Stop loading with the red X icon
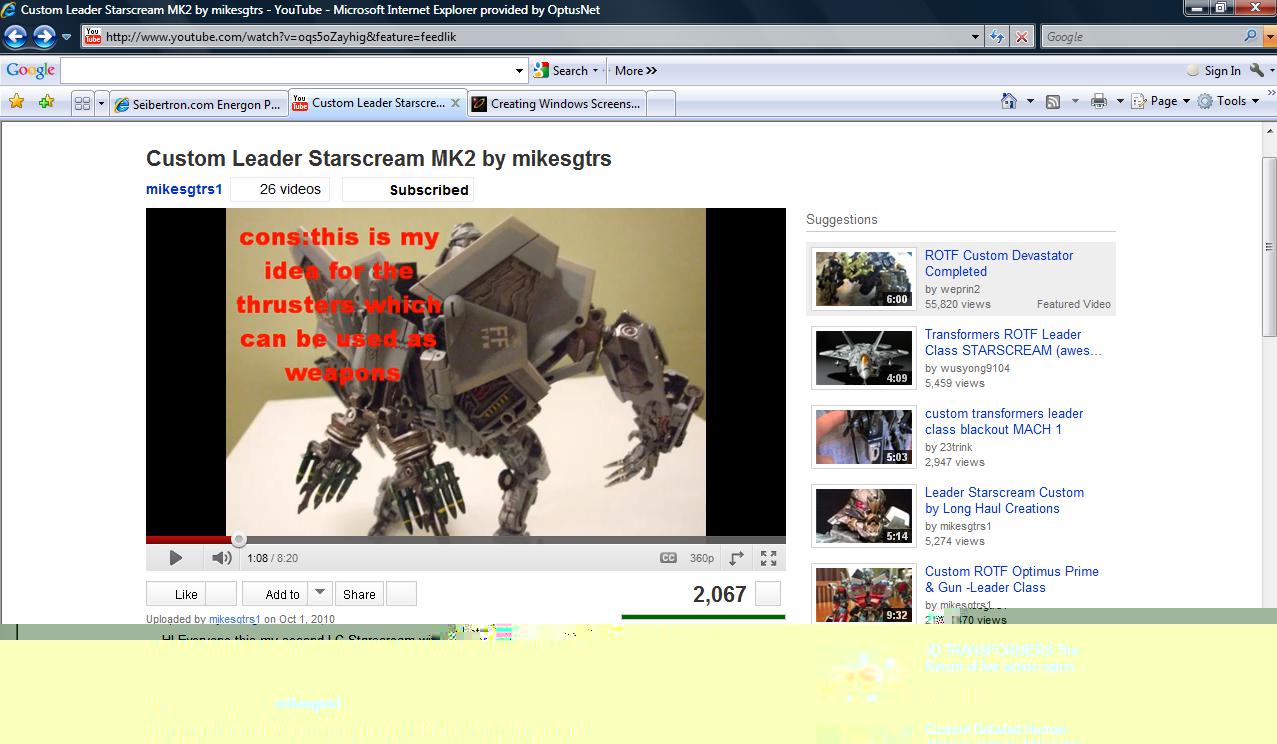 click(1021, 37)
